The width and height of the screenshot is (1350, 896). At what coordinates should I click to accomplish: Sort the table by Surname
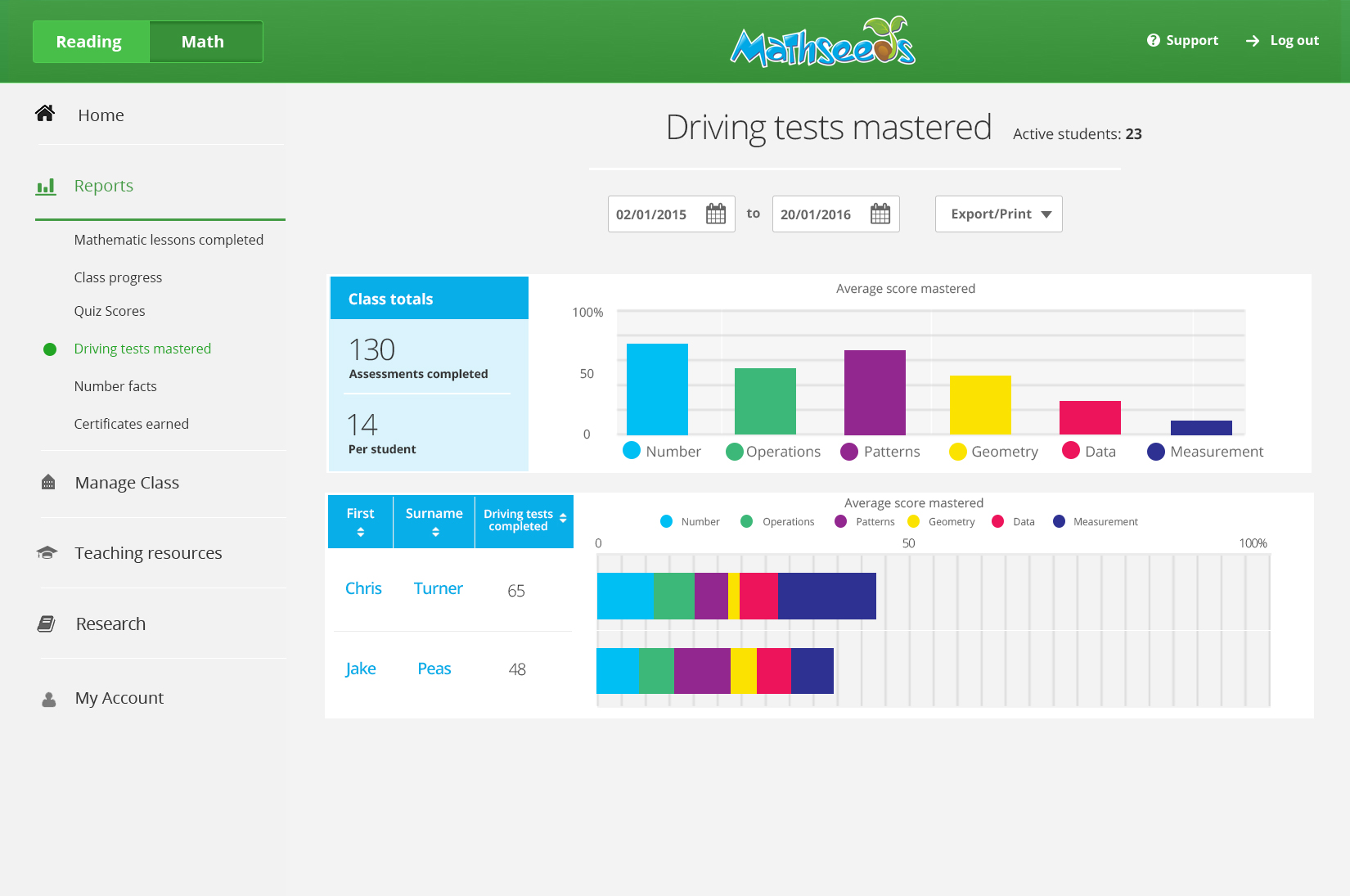[x=434, y=521]
